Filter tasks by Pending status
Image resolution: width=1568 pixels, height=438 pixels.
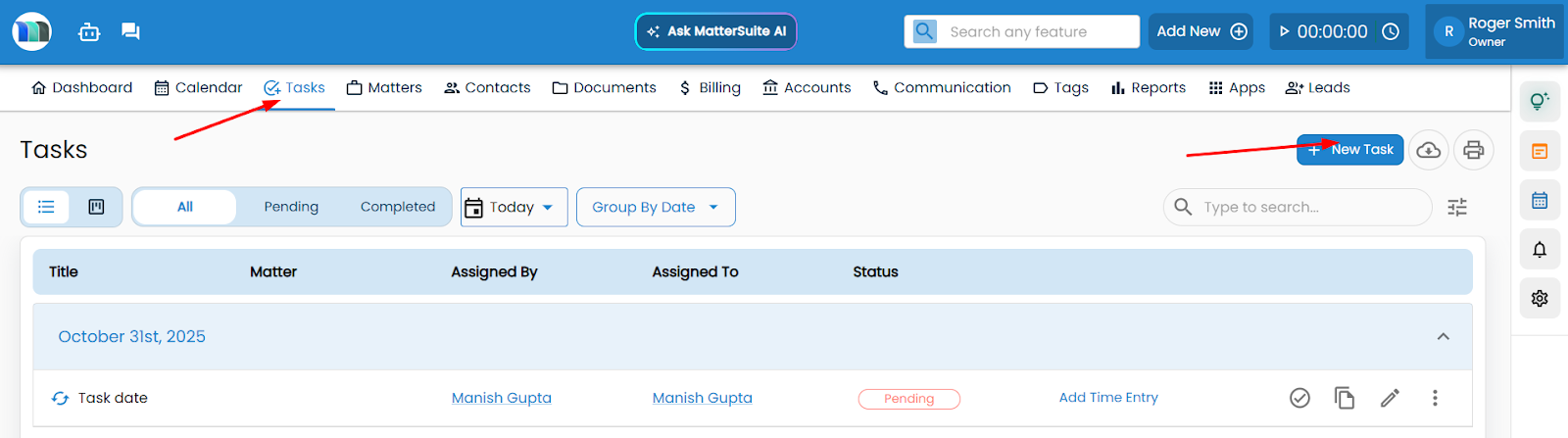[291, 207]
